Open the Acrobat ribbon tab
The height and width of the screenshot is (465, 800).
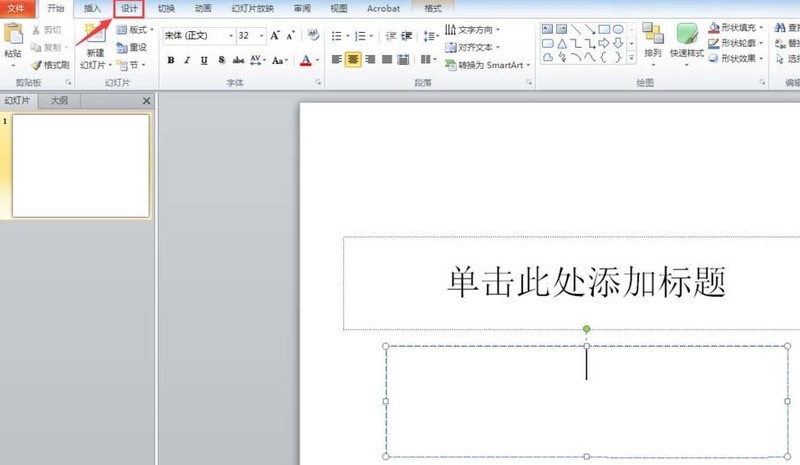pyautogui.click(x=383, y=9)
